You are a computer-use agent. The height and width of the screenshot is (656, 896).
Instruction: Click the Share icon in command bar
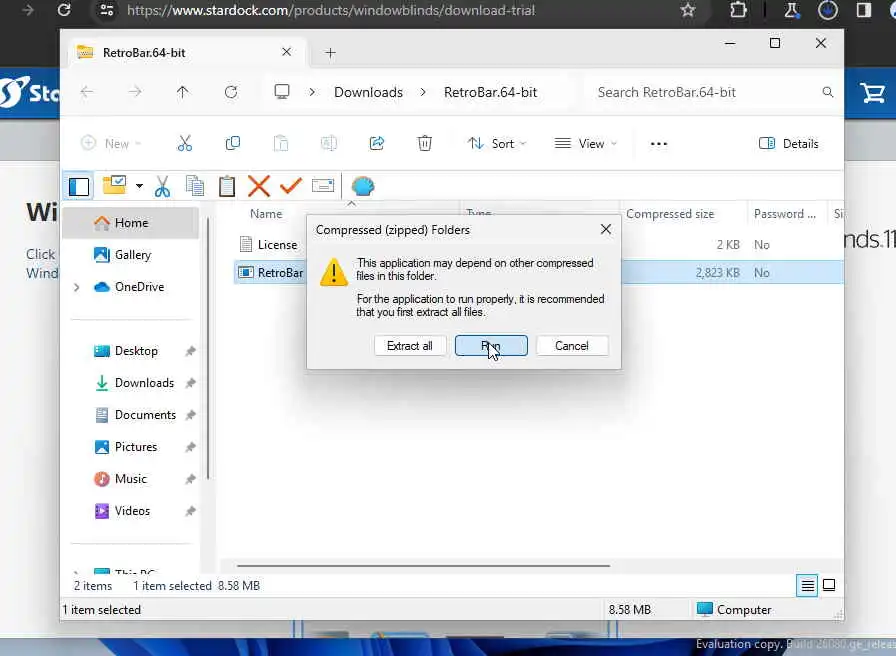[x=377, y=143]
